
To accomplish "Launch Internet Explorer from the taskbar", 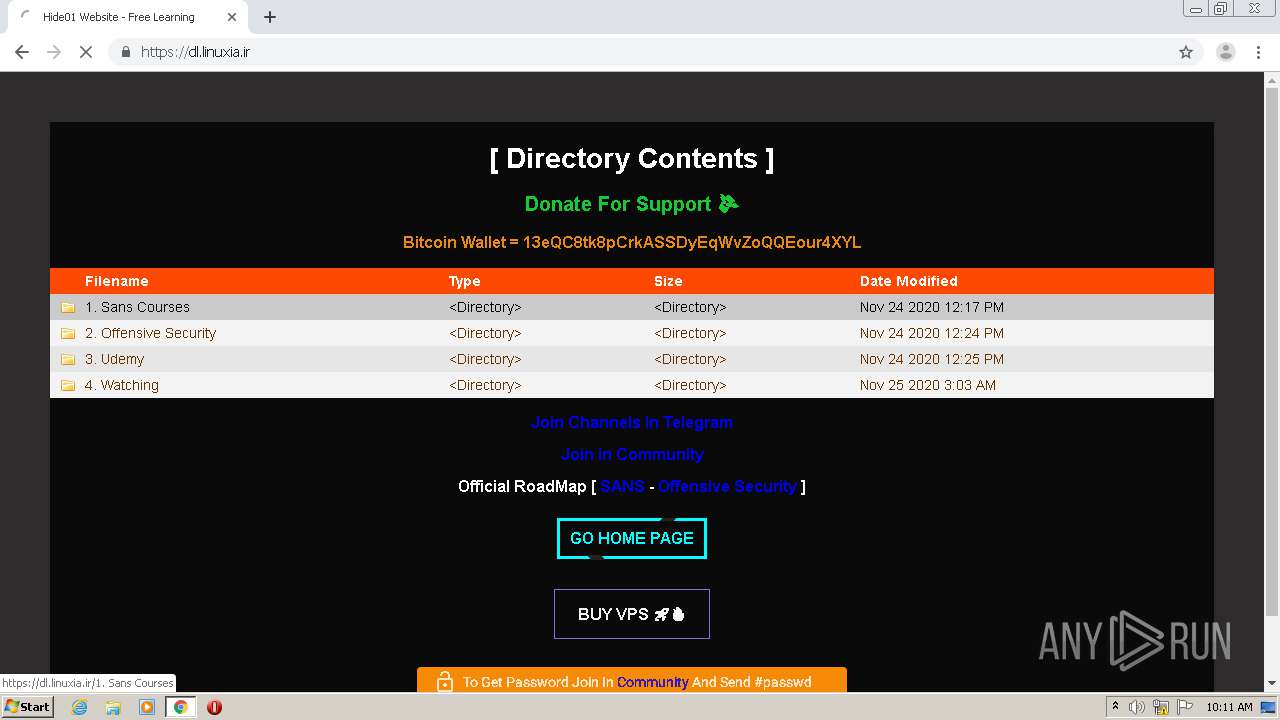I will 79,707.
